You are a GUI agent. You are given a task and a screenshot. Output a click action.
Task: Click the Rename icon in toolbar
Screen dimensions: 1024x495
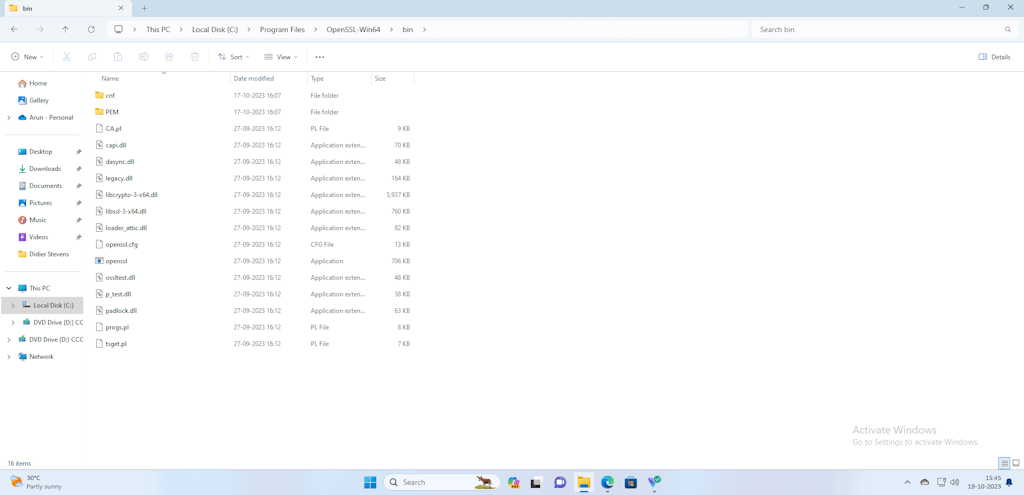(x=143, y=57)
